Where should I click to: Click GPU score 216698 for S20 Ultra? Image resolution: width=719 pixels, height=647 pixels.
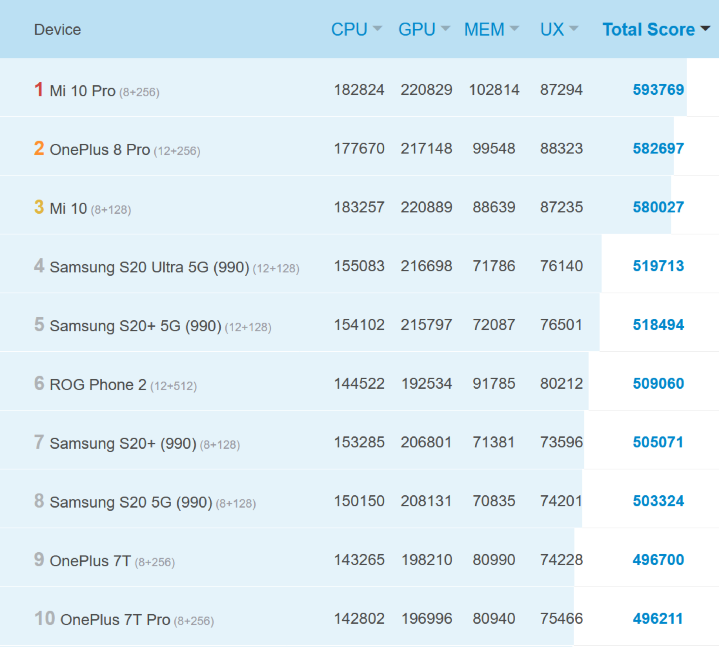(426, 265)
